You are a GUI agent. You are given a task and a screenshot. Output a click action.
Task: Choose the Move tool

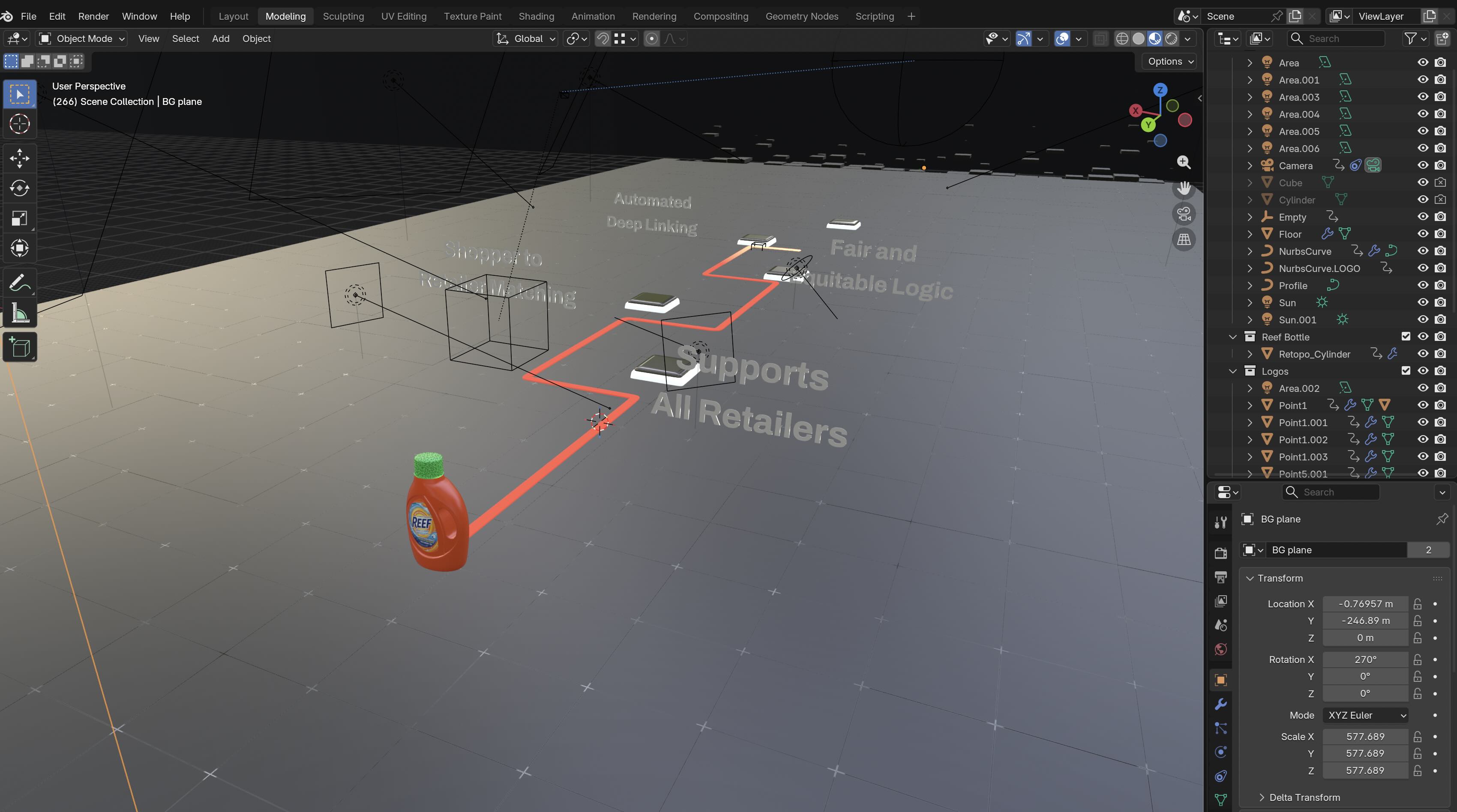[20, 158]
